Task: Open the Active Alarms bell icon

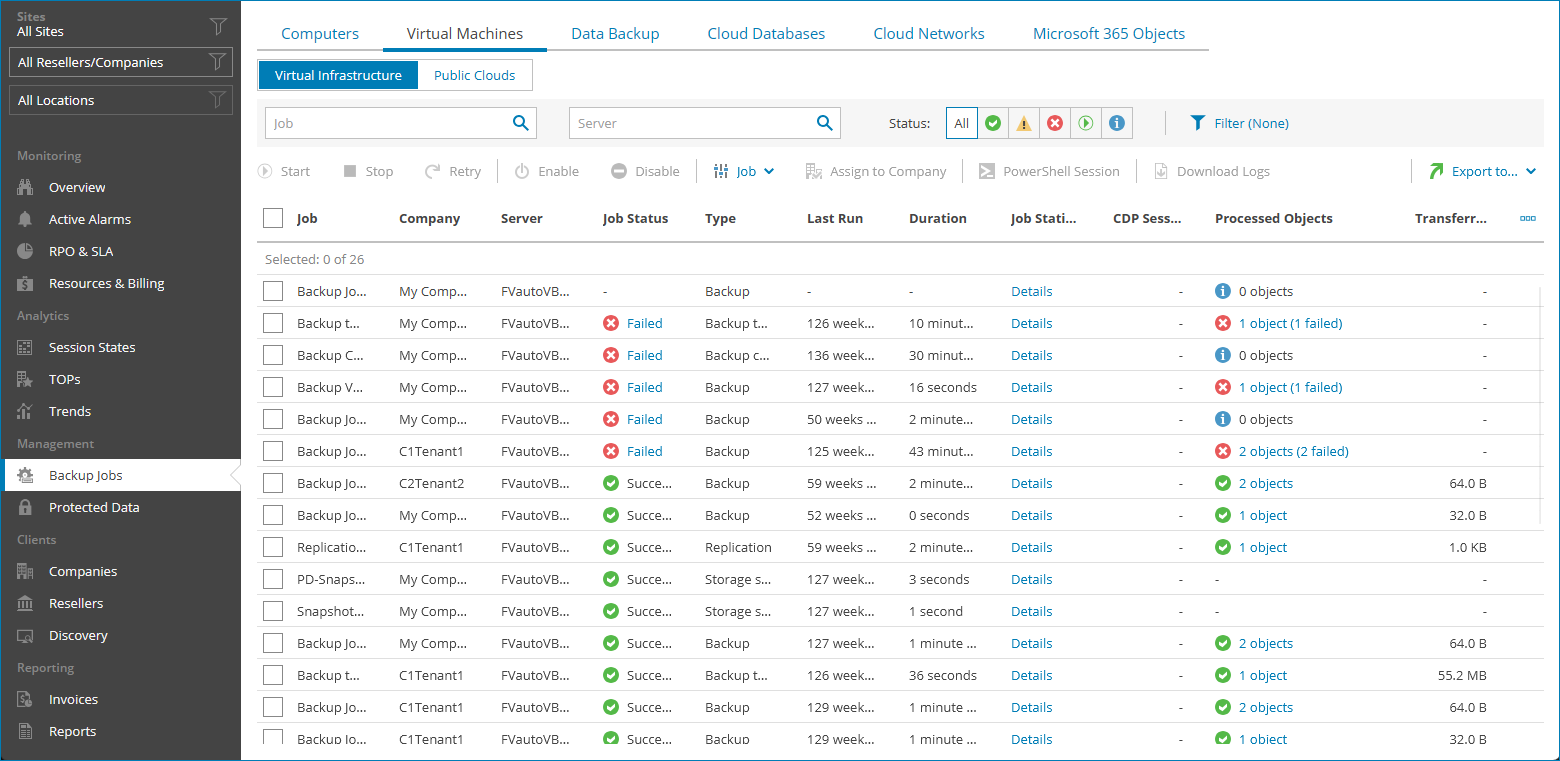Action: tap(26, 219)
